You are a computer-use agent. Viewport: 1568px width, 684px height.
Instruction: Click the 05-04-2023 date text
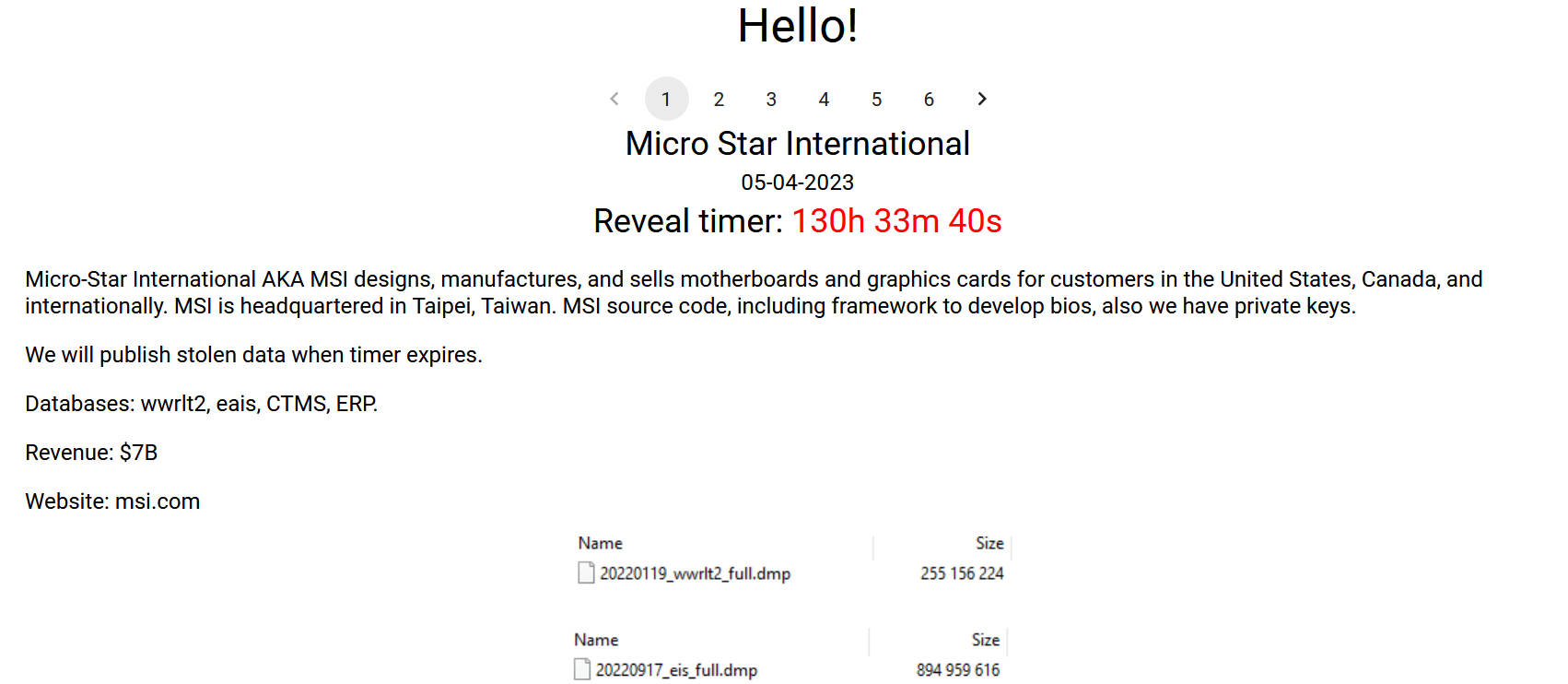(x=798, y=183)
